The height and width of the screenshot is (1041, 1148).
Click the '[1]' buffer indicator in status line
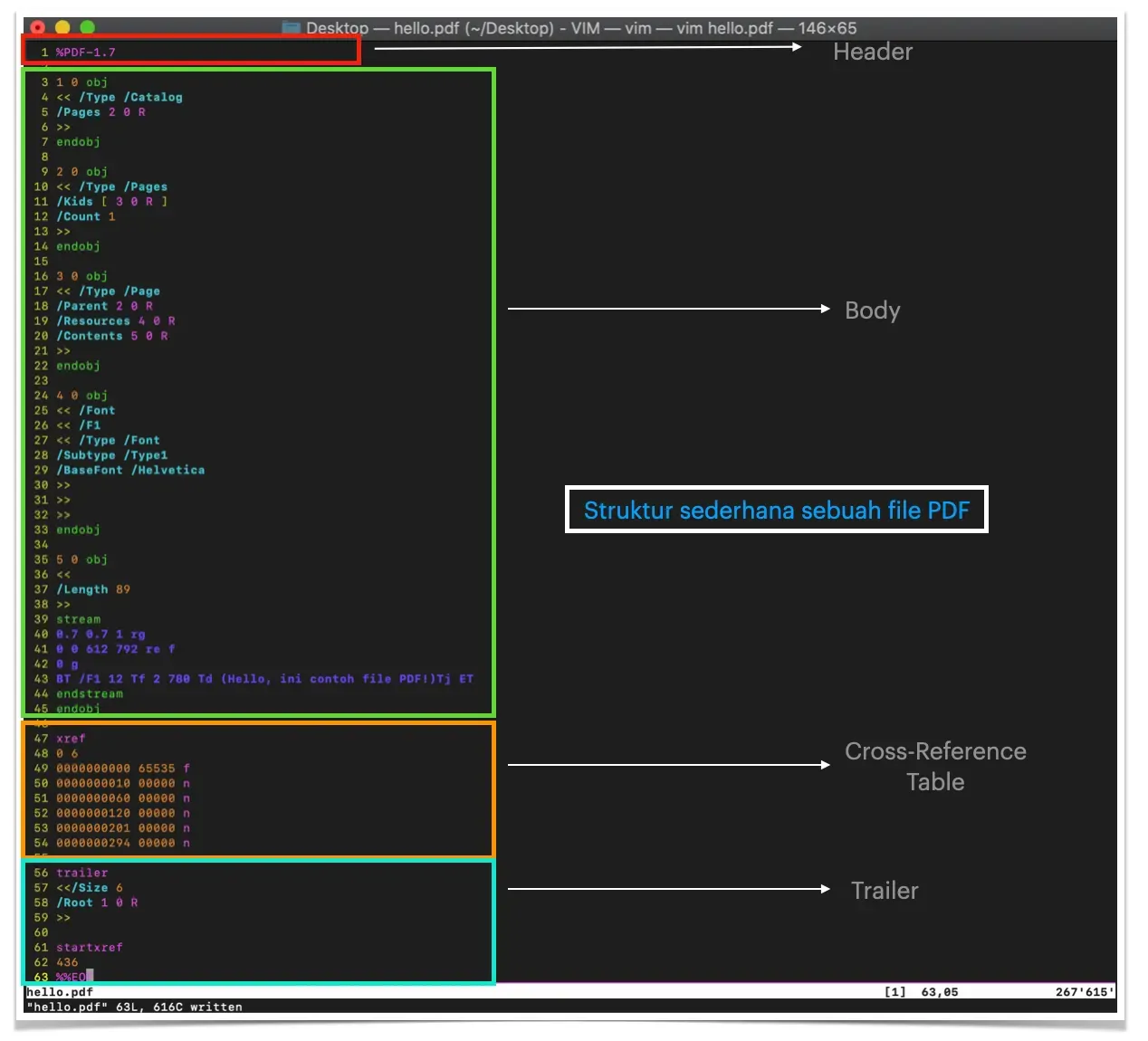coord(894,992)
